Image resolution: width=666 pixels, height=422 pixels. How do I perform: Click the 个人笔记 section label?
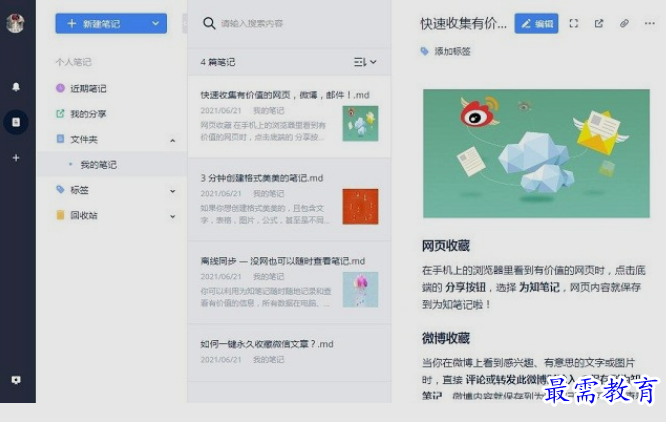point(73,62)
